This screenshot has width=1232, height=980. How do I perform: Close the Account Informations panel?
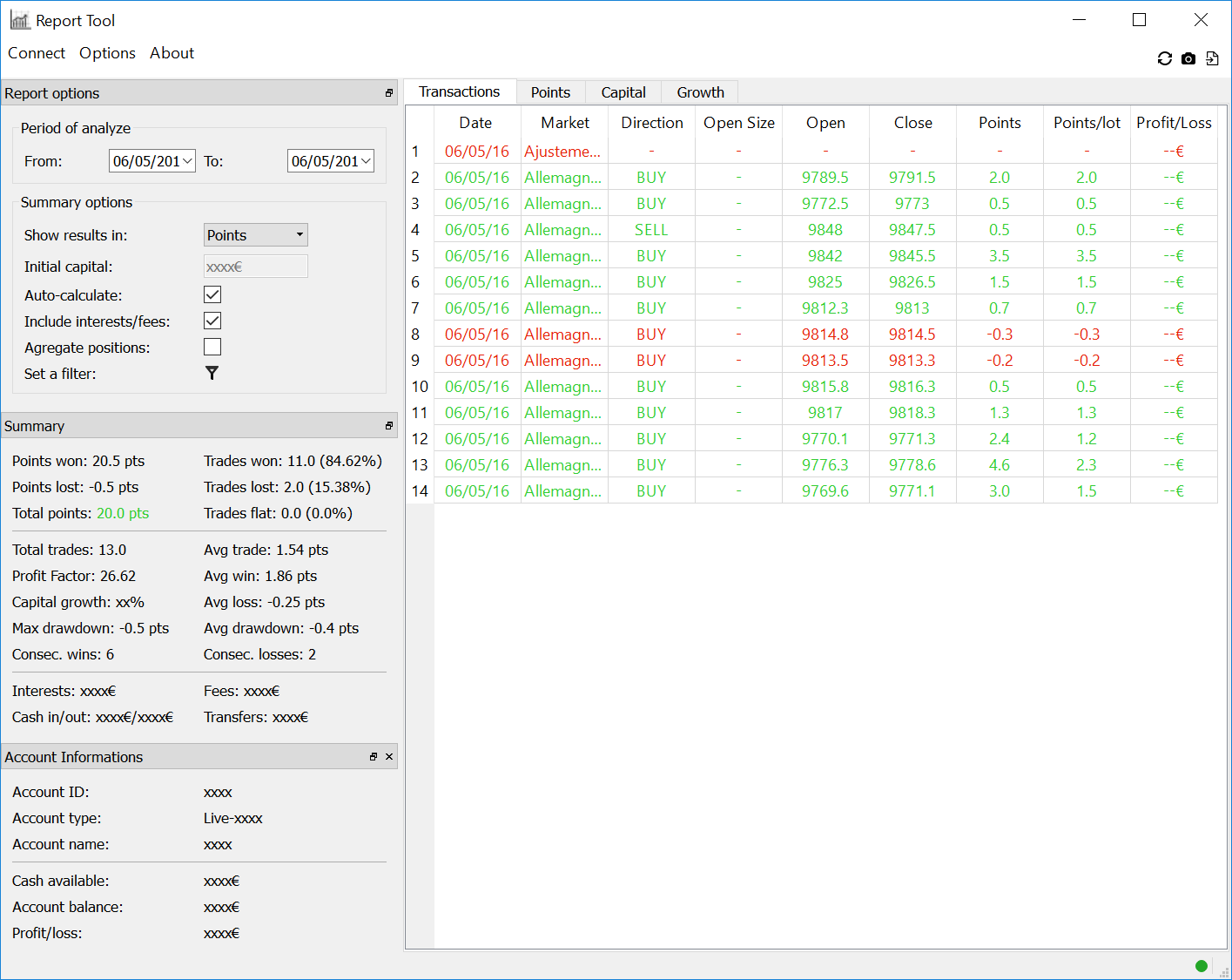pos(389,757)
